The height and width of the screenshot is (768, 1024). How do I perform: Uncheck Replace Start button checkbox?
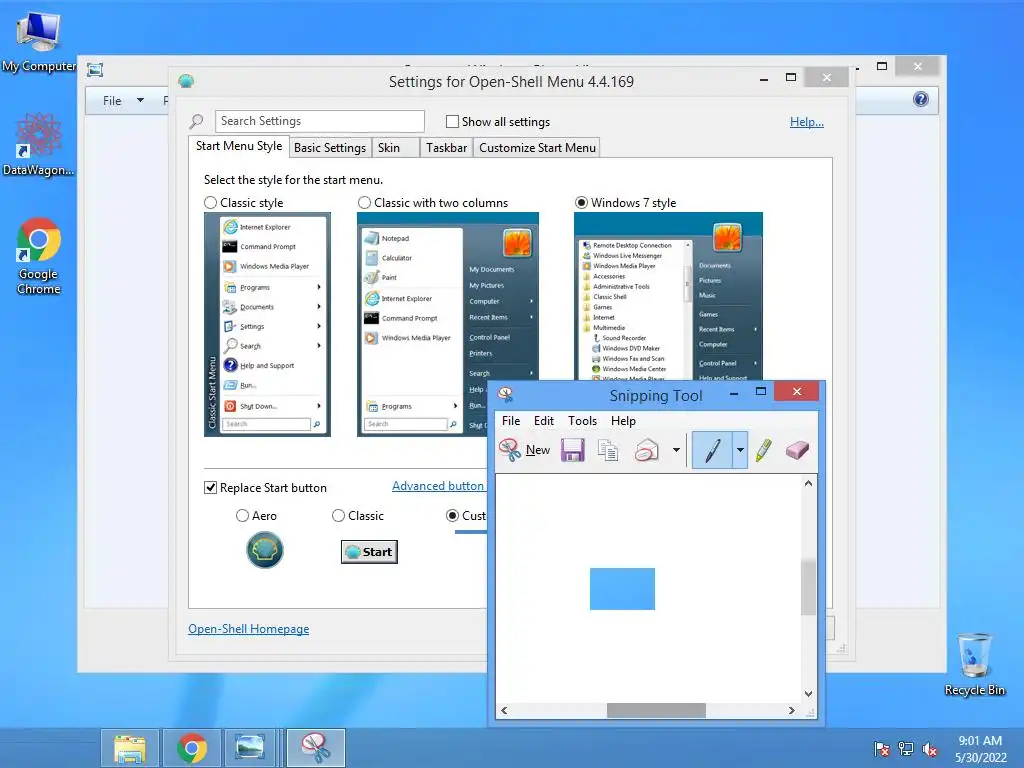[x=210, y=487]
